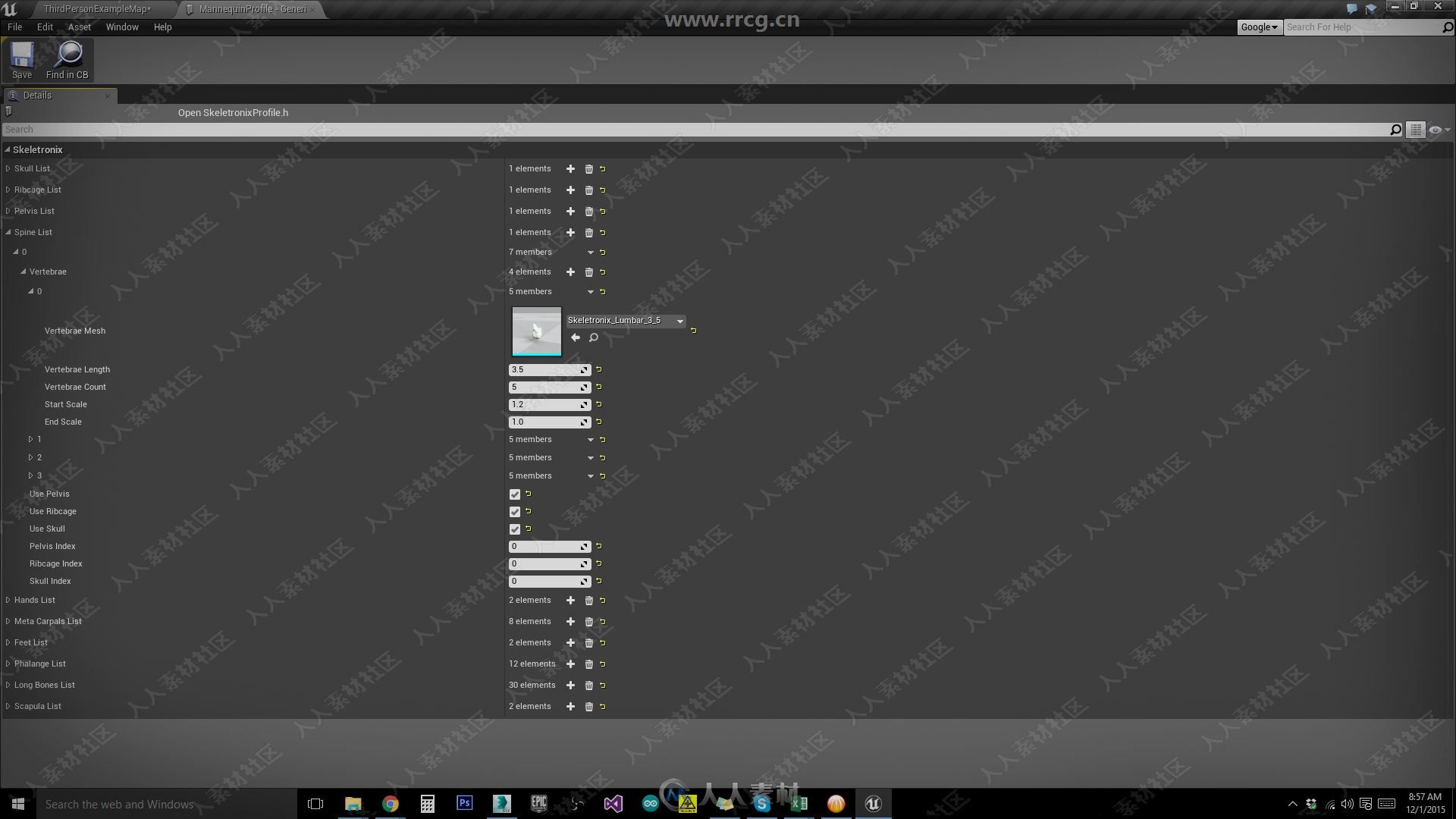Screen dimensions: 1456x819
Task: Reset Vertebrae Mesh to default
Action: click(693, 331)
